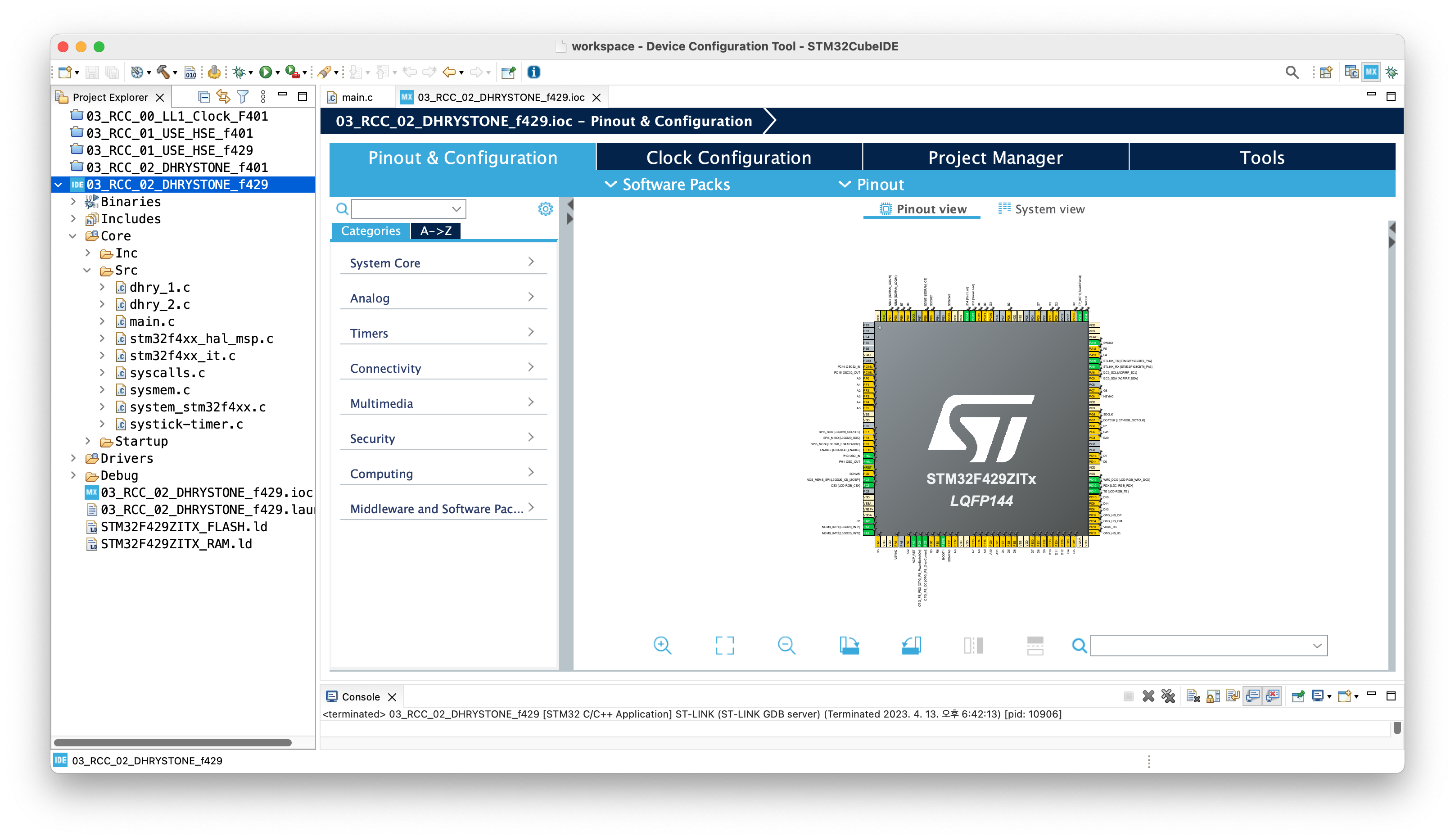1455x840 pixels.
Task: Click the blue information icon in toolbar
Action: [x=533, y=72]
